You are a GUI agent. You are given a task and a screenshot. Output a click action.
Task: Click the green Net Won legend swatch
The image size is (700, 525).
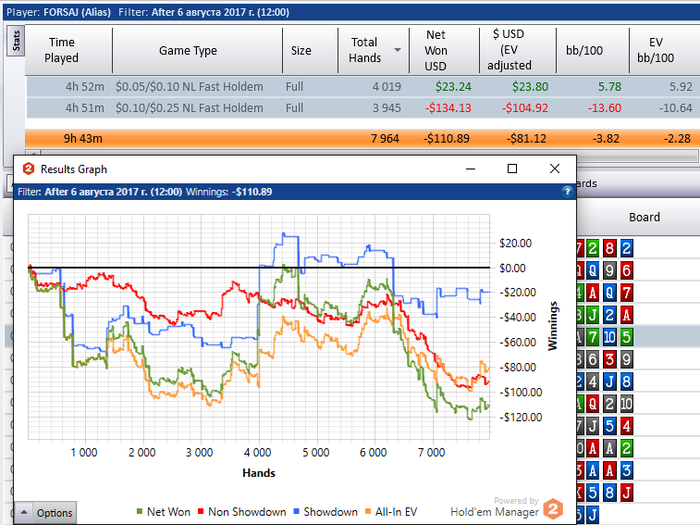tap(139, 511)
